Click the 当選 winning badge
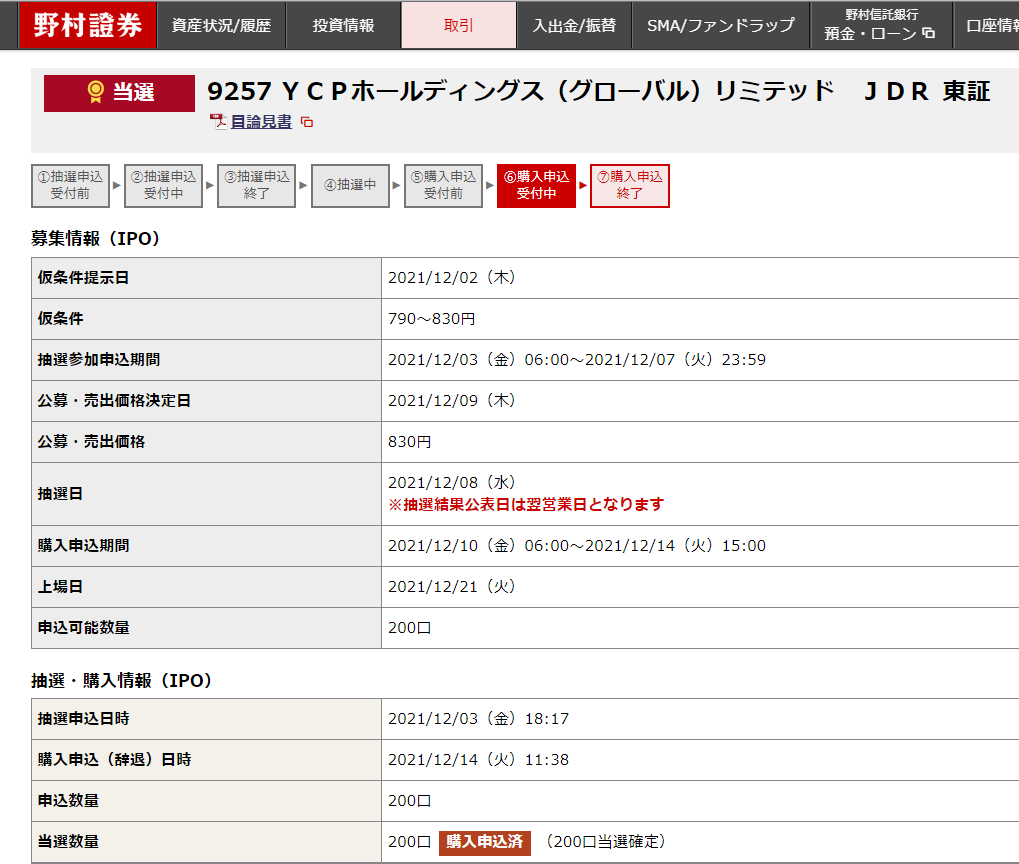Screen dimensions: 1019x864 point(120,93)
